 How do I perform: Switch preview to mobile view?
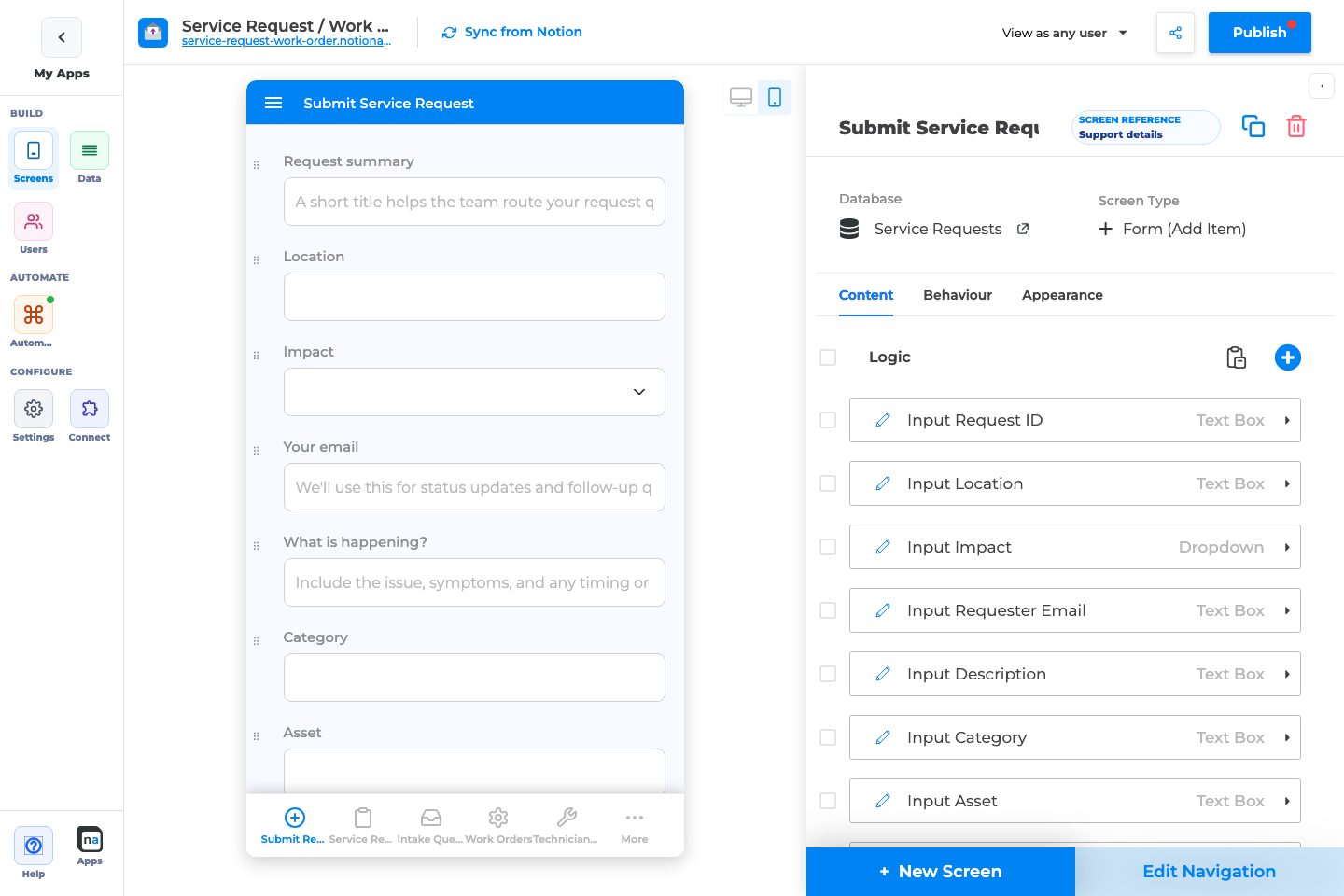click(775, 97)
